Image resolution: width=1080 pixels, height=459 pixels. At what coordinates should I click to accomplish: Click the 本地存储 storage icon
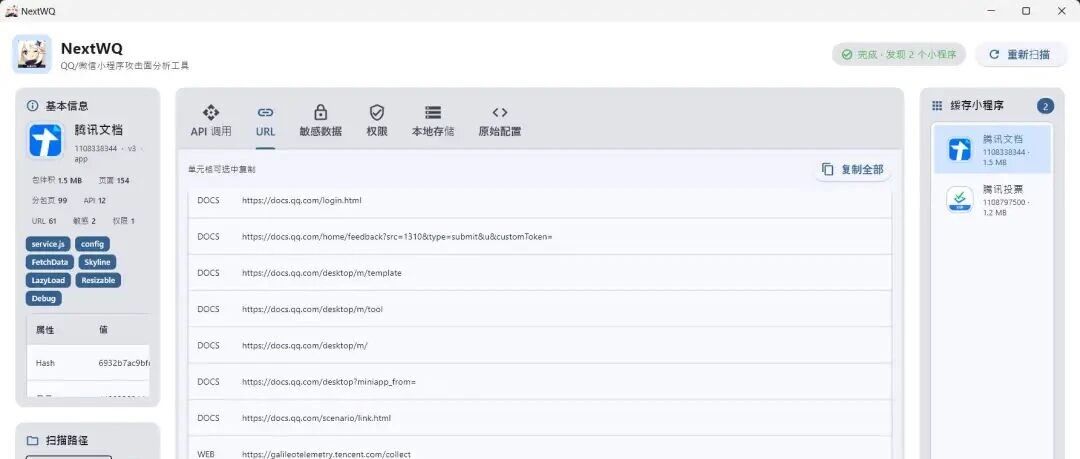tap(433, 112)
